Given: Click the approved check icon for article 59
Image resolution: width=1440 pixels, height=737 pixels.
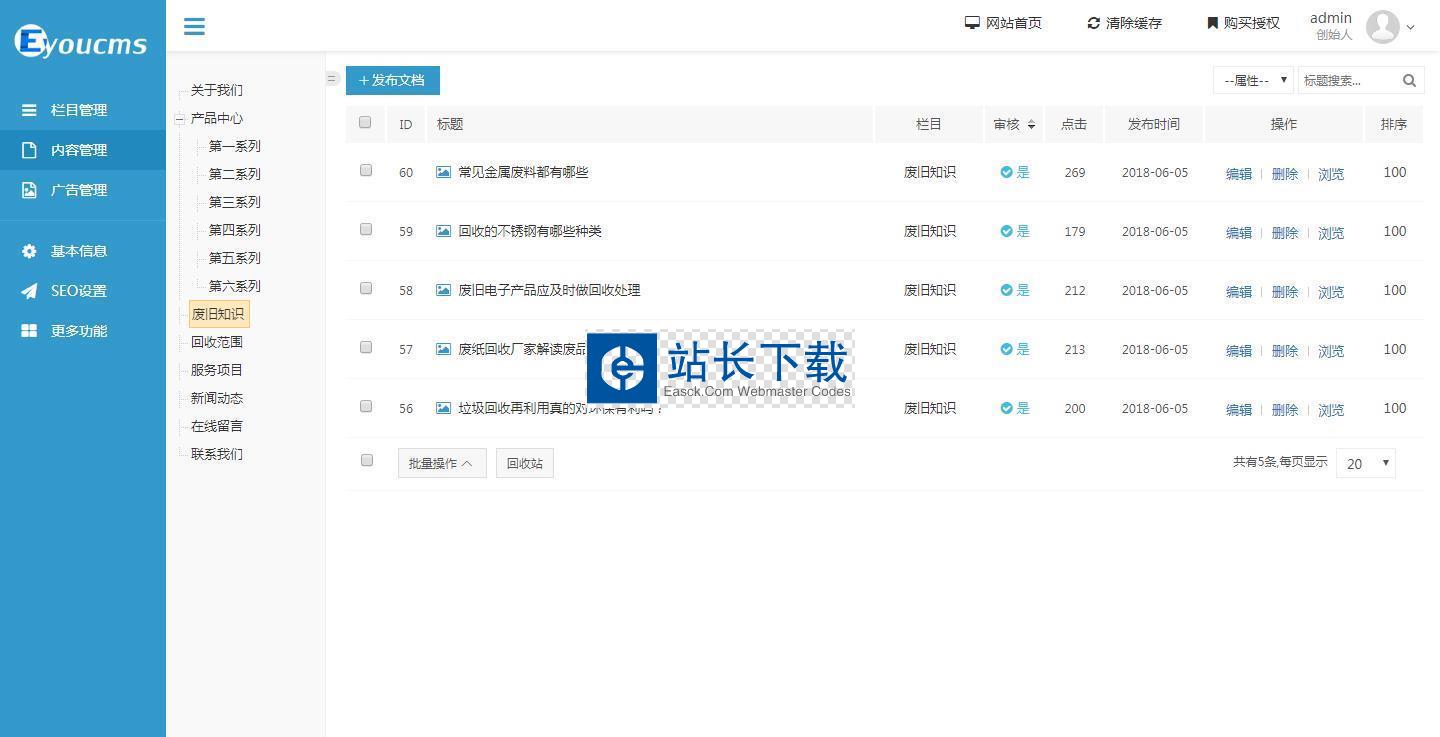Looking at the screenshot, I should tap(1006, 231).
